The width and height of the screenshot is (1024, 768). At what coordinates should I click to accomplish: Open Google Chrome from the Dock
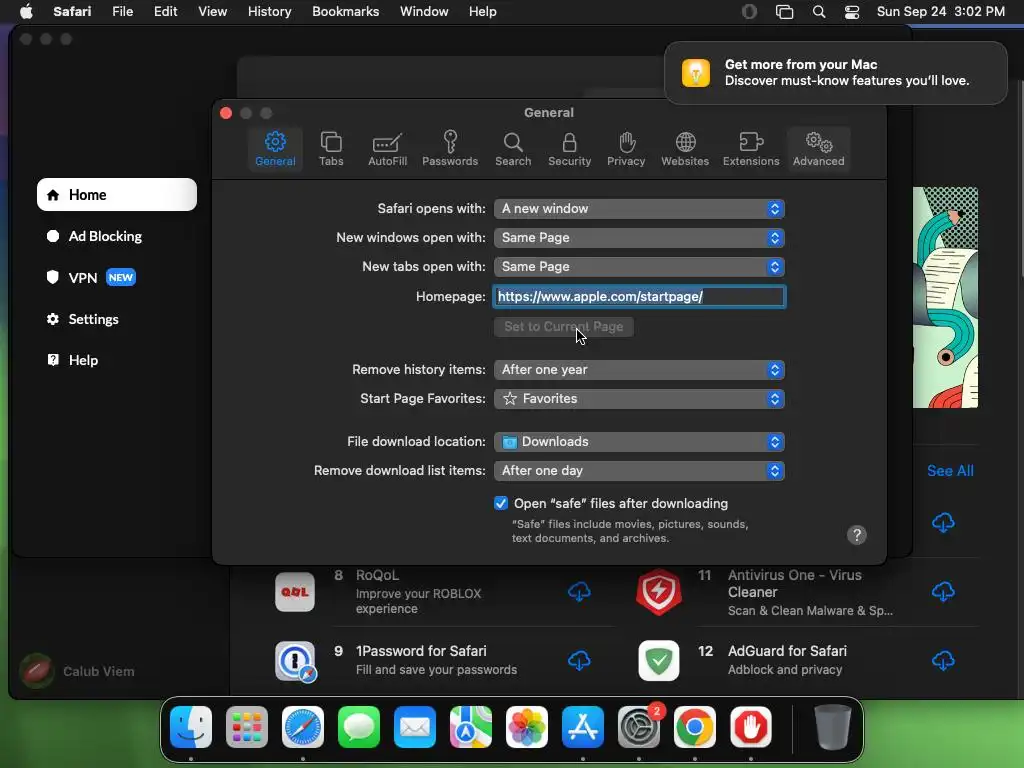tap(695, 727)
